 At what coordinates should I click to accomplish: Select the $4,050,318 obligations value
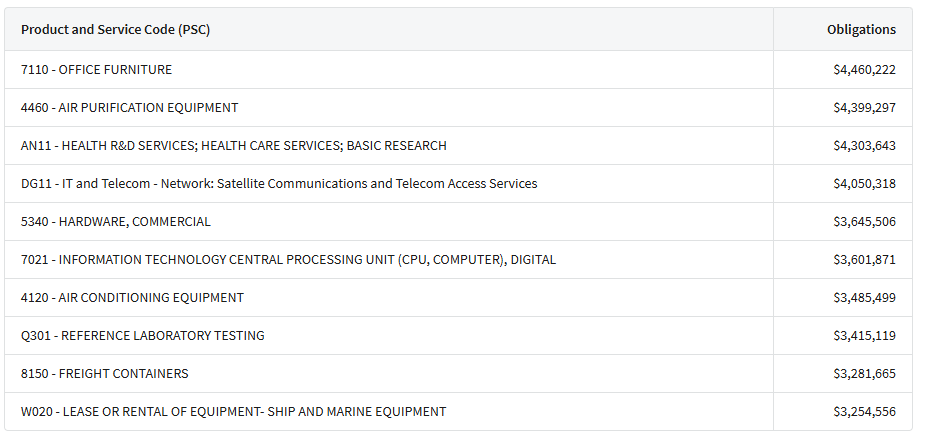point(864,184)
